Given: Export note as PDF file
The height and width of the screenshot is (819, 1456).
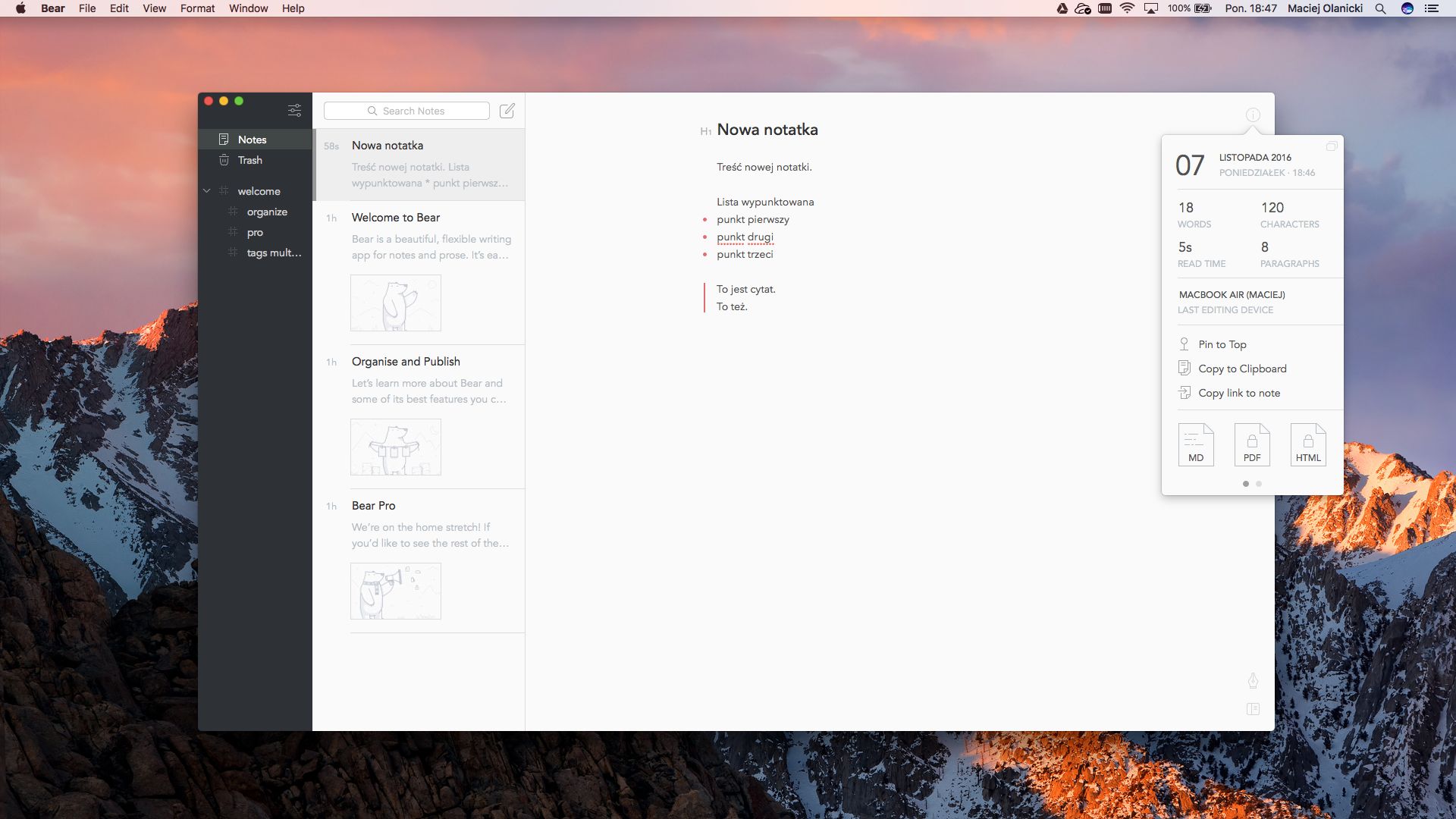Looking at the screenshot, I should click(1252, 444).
